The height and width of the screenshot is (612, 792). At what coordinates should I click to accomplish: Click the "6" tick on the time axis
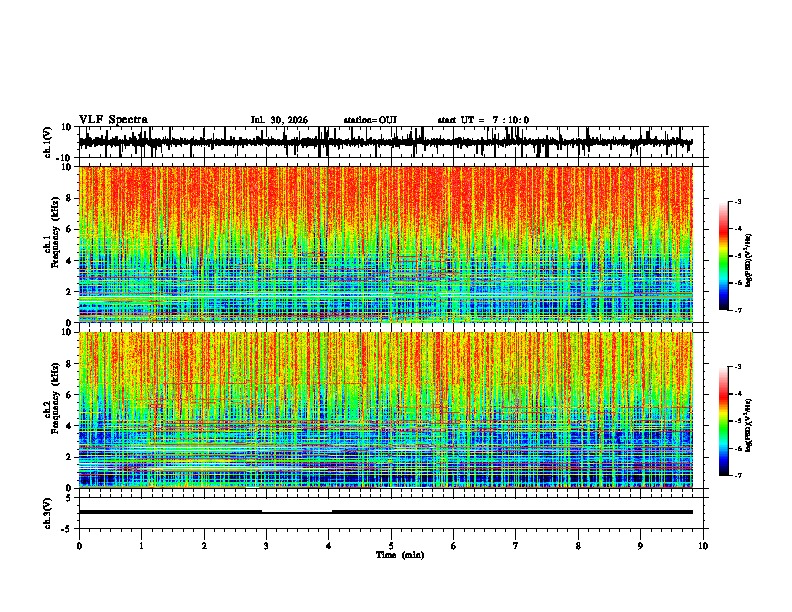click(x=453, y=546)
